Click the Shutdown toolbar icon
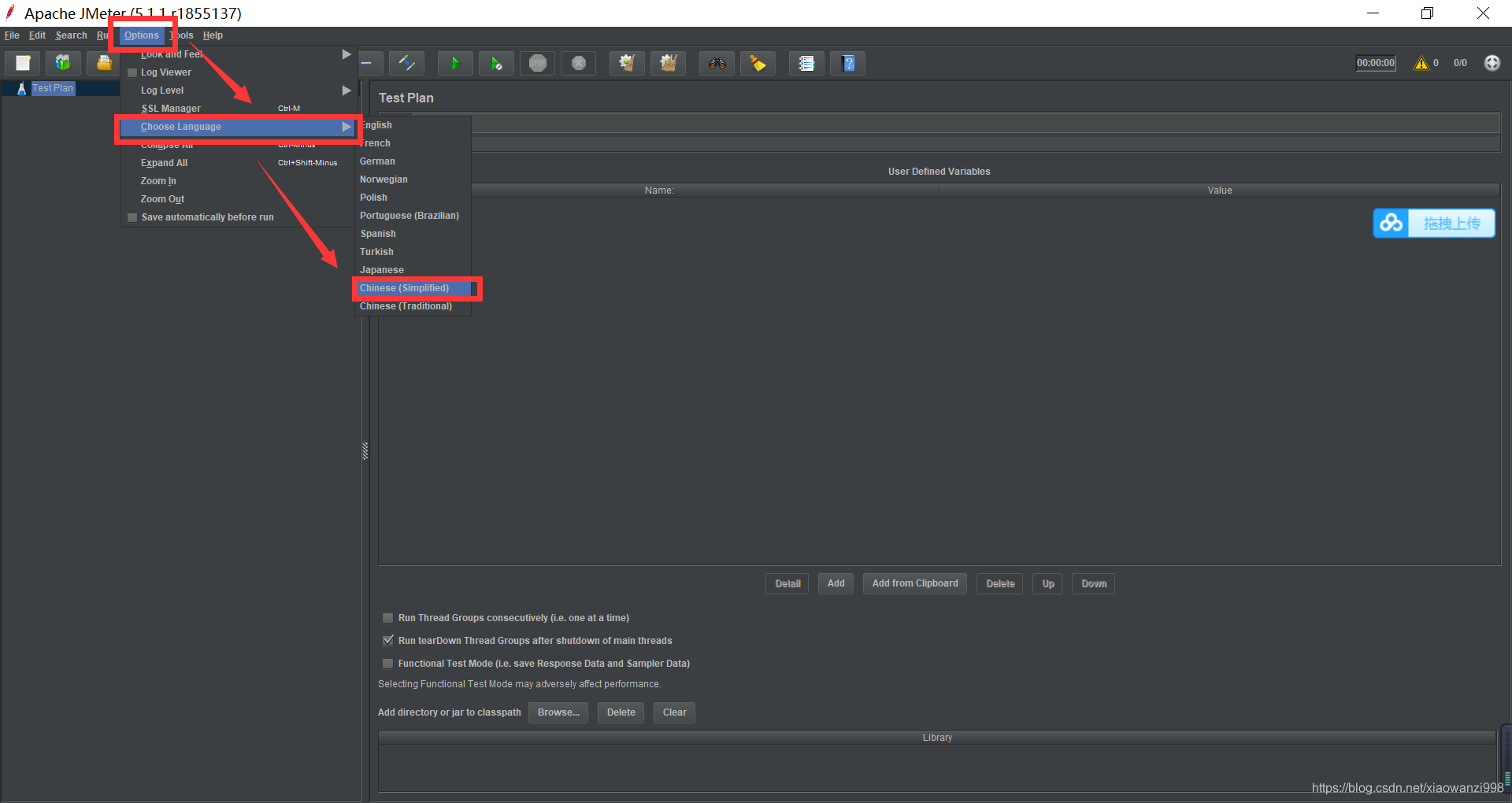 point(579,63)
